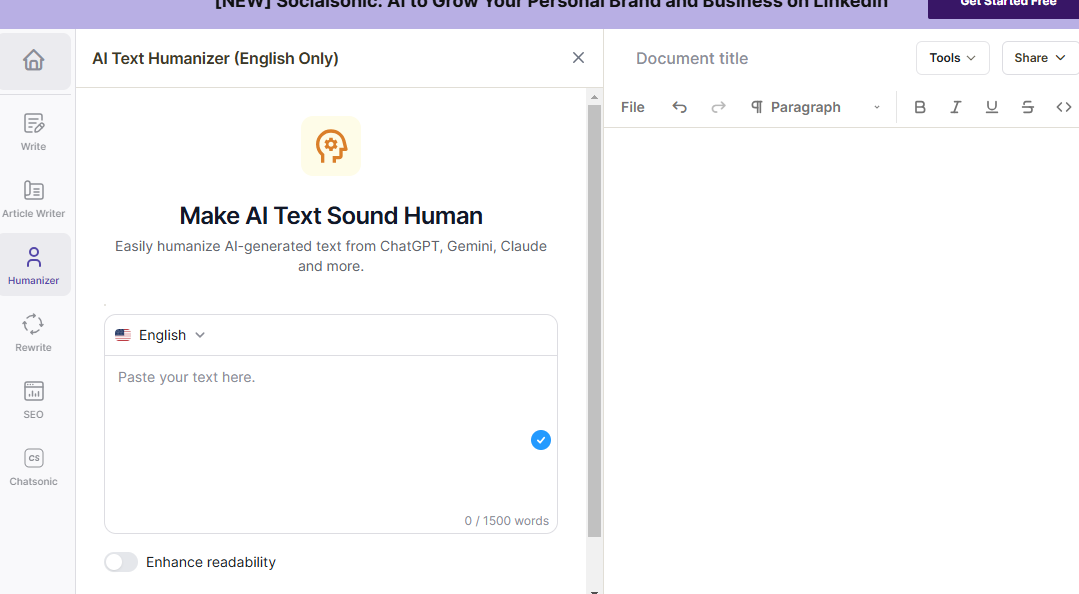The width and height of the screenshot is (1079, 594).
Task: Open the SEO tool in sidebar
Action: point(34,400)
